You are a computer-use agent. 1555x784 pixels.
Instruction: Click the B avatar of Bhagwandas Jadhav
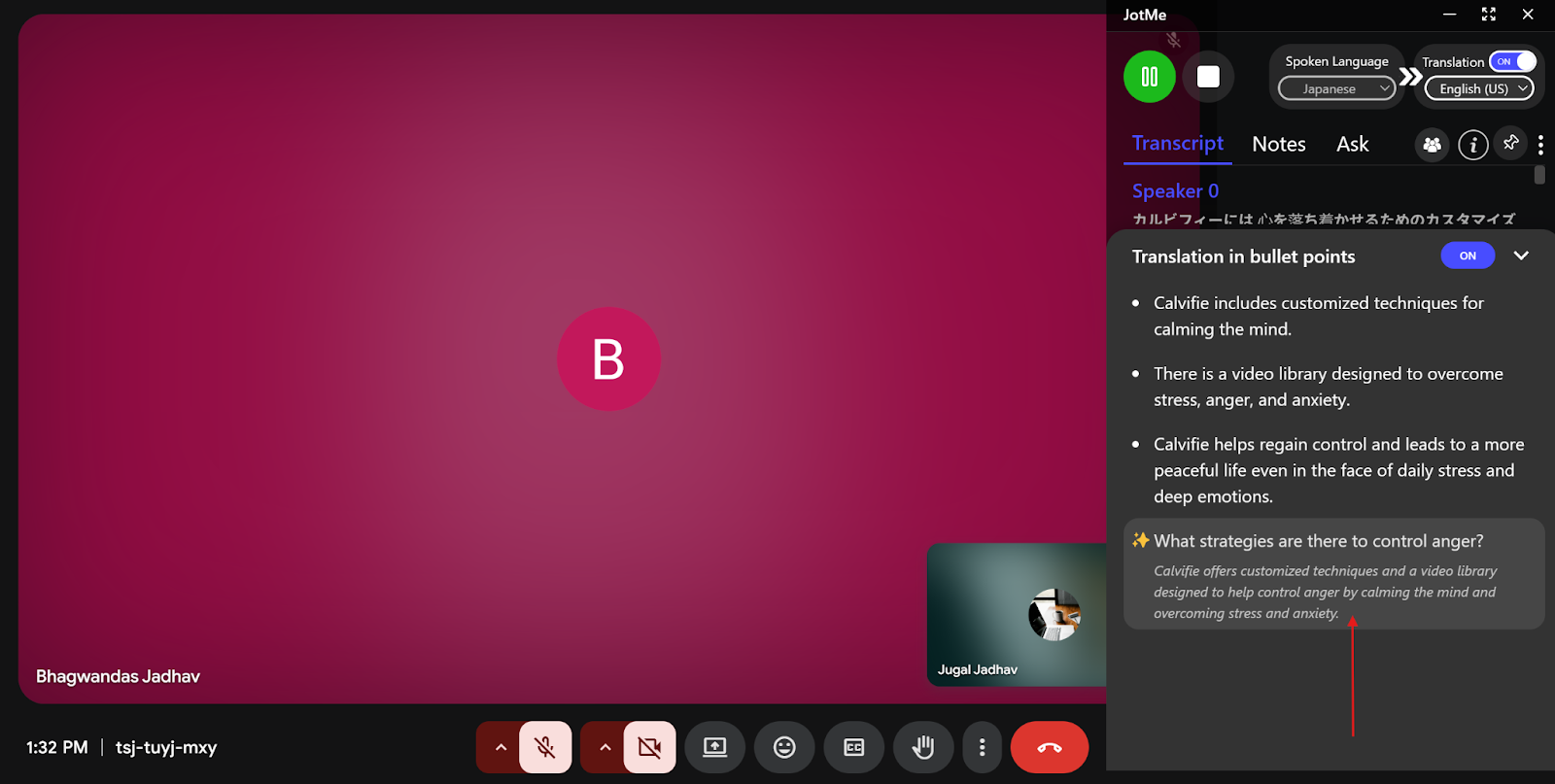click(608, 359)
